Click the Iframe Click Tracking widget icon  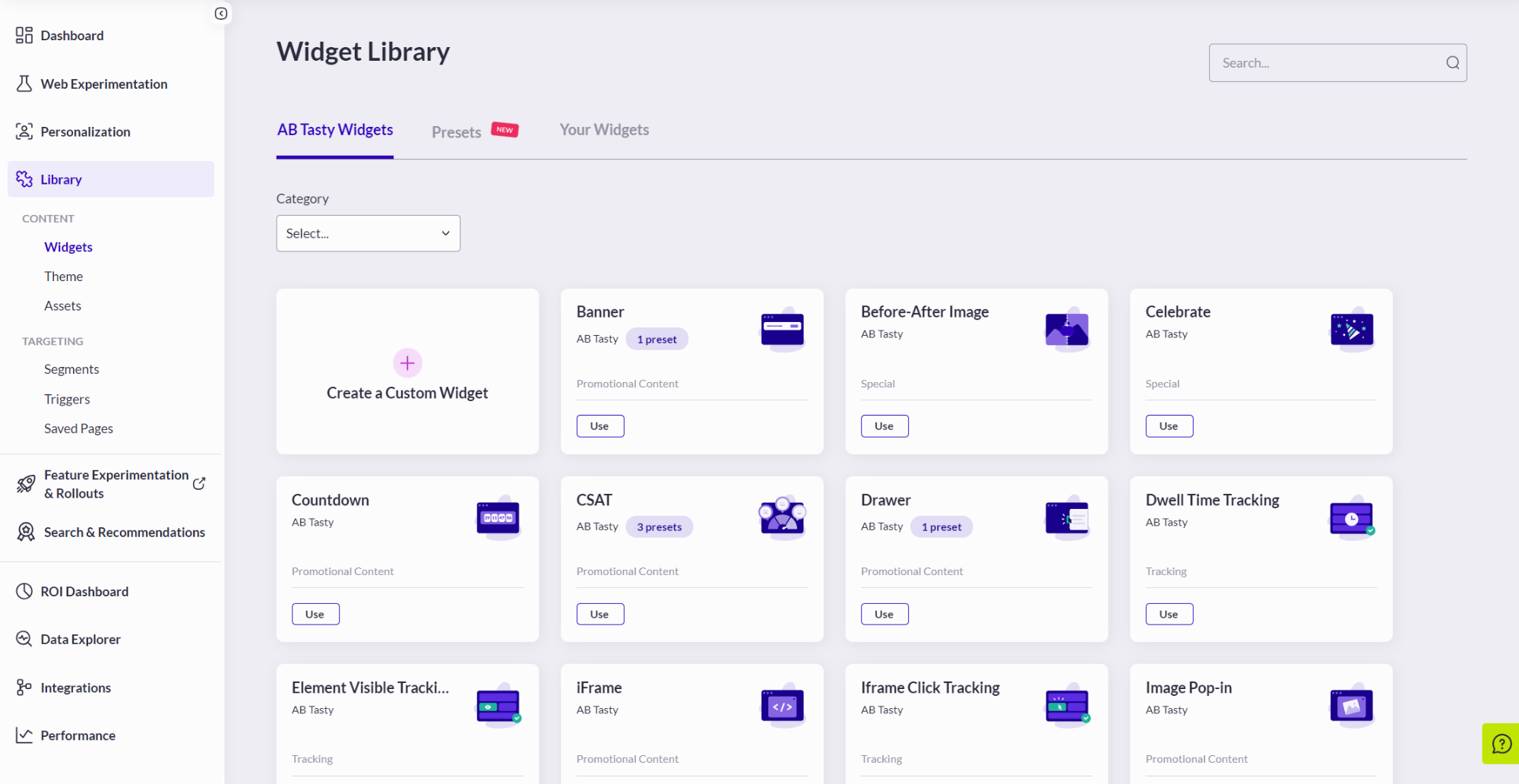click(1067, 705)
